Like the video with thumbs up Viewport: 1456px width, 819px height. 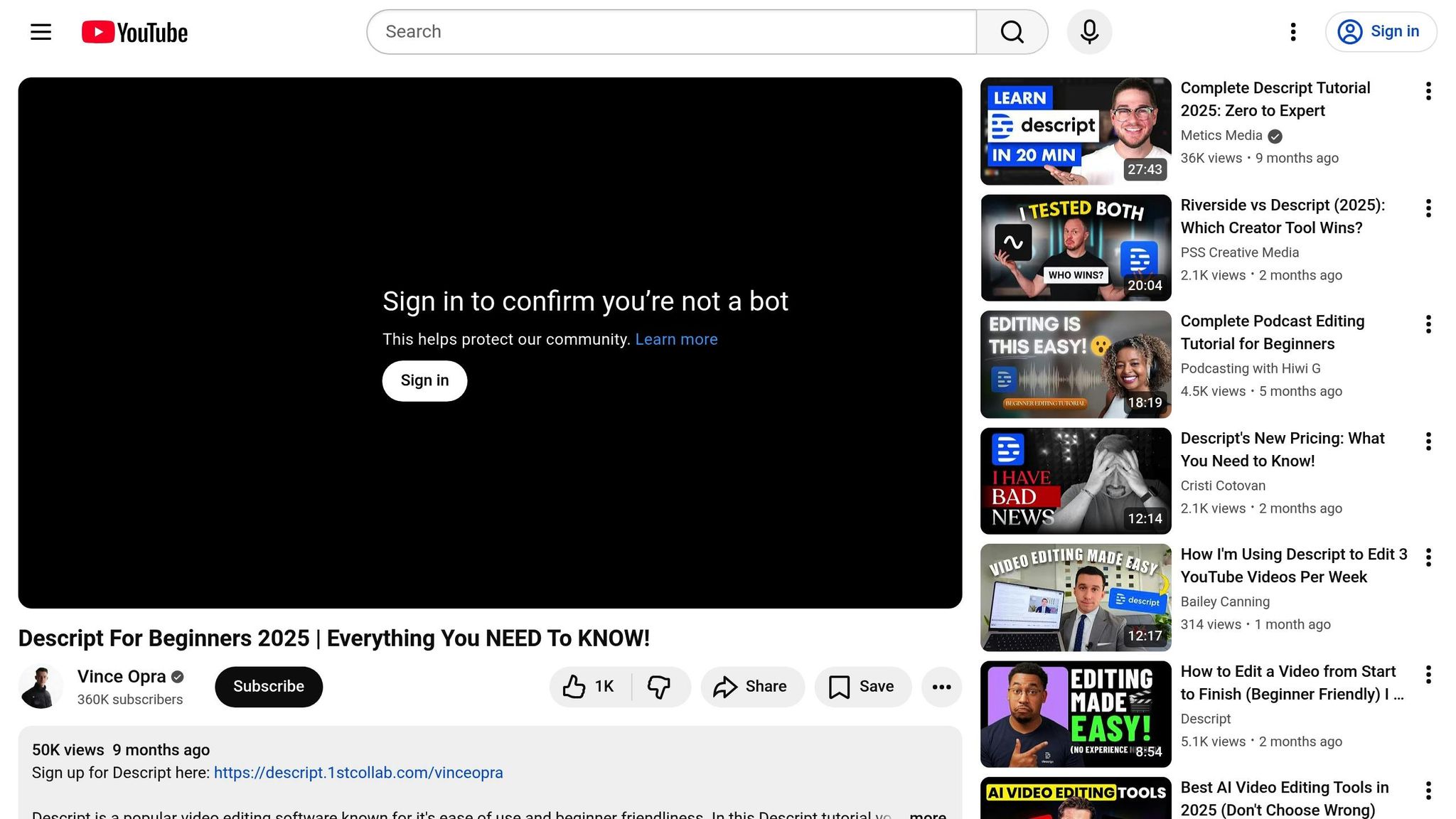[589, 687]
